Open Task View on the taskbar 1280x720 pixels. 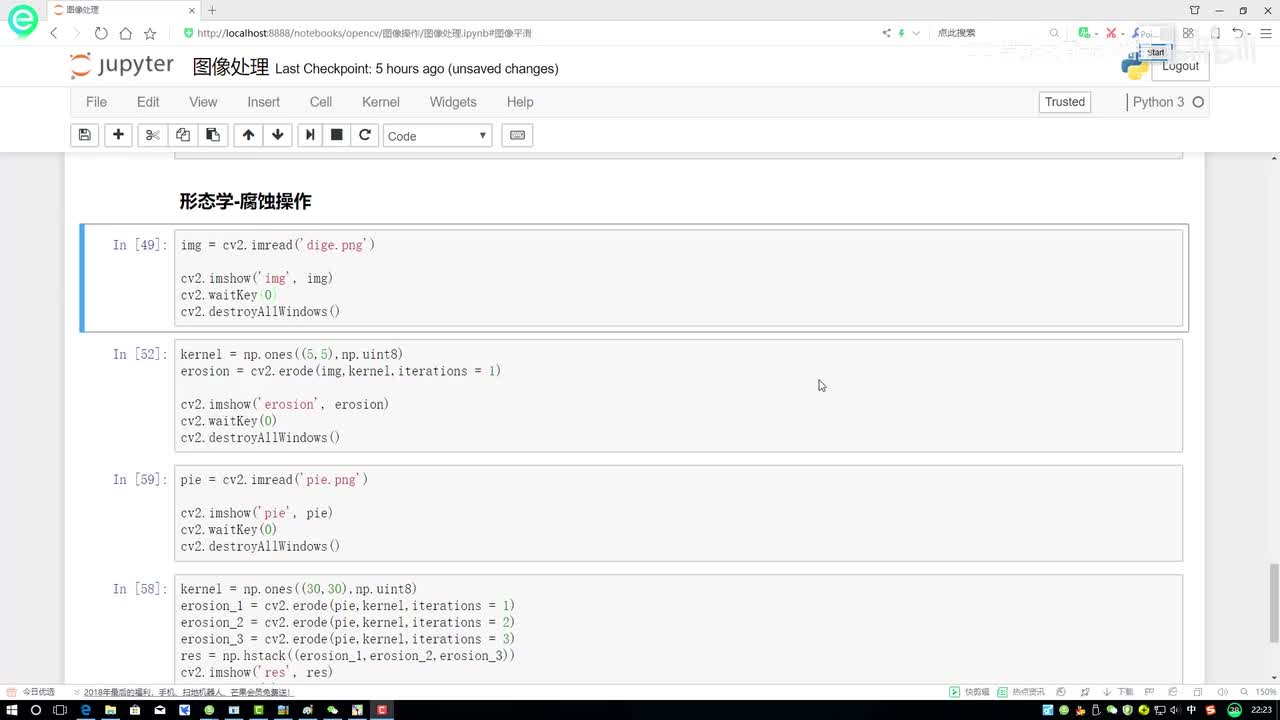point(60,710)
